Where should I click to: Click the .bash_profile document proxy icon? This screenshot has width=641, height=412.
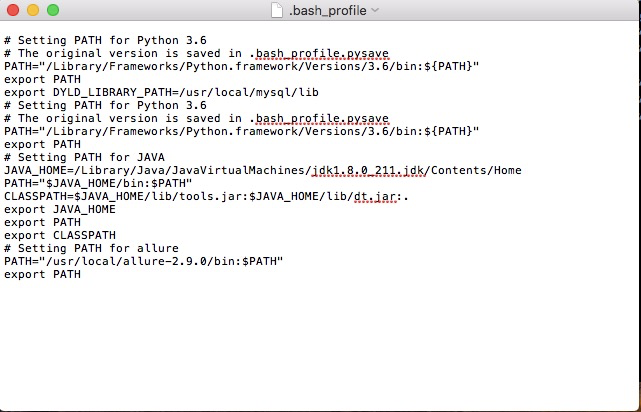click(277, 10)
